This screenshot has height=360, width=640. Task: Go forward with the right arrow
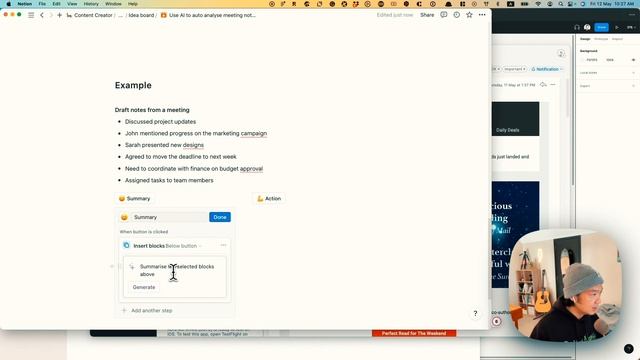(x=51, y=15)
